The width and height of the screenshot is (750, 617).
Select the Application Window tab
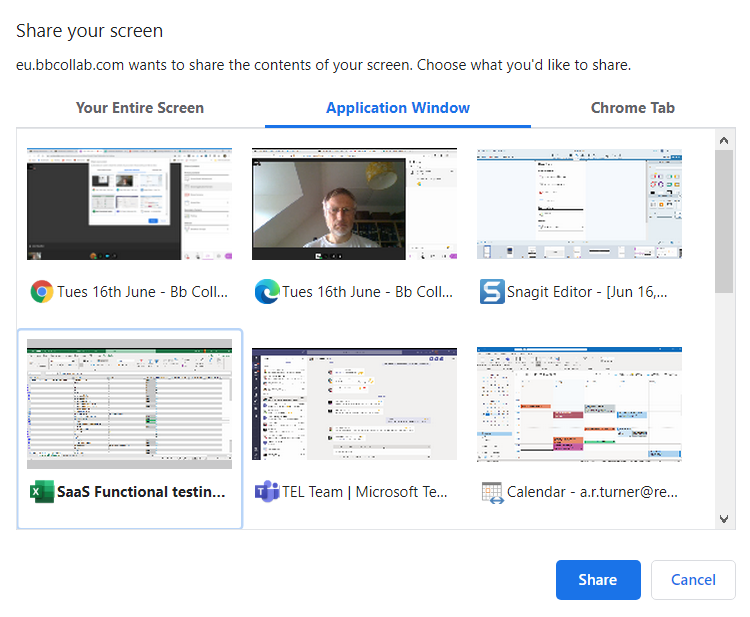point(397,108)
